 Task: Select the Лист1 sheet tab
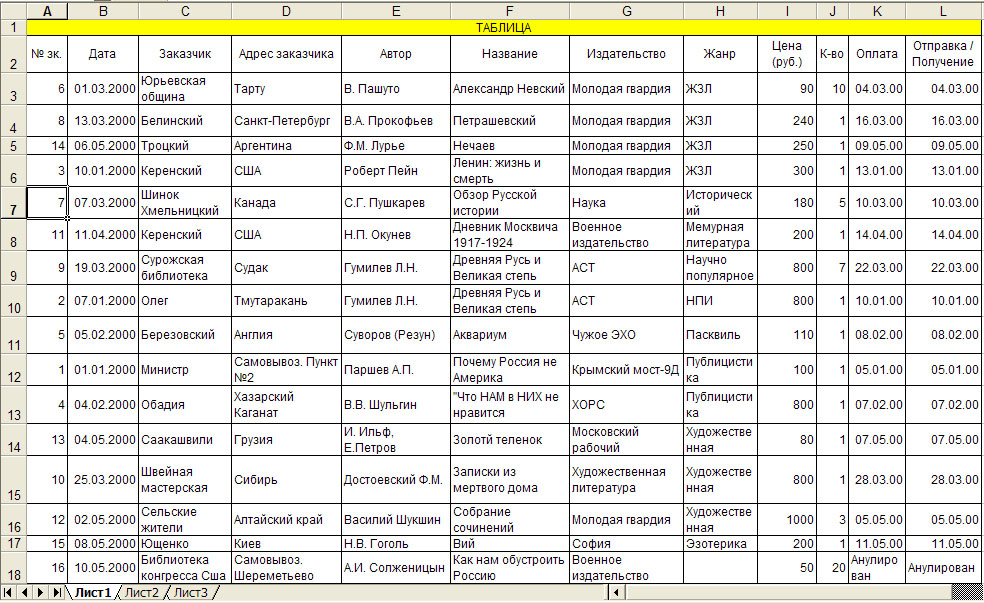[x=93, y=592]
